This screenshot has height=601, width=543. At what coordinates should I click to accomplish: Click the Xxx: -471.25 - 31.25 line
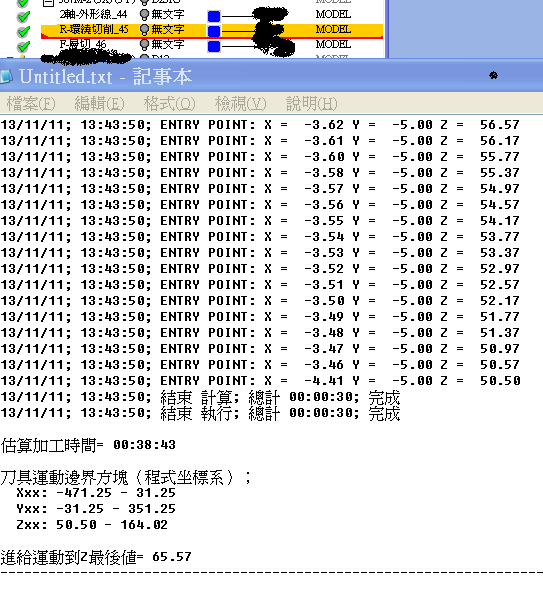pyautogui.click(x=96, y=493)
